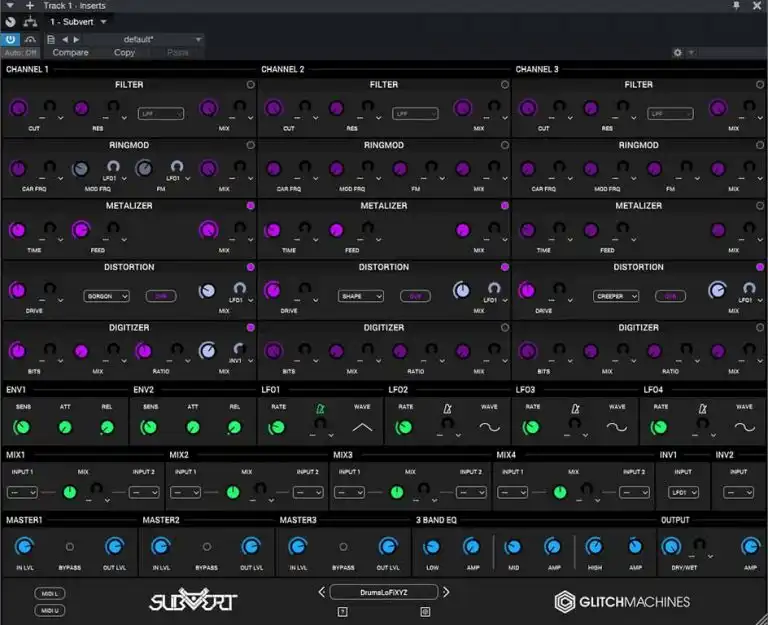Click the Auto: Off automation mode label
768x625 pixels.
21,52
